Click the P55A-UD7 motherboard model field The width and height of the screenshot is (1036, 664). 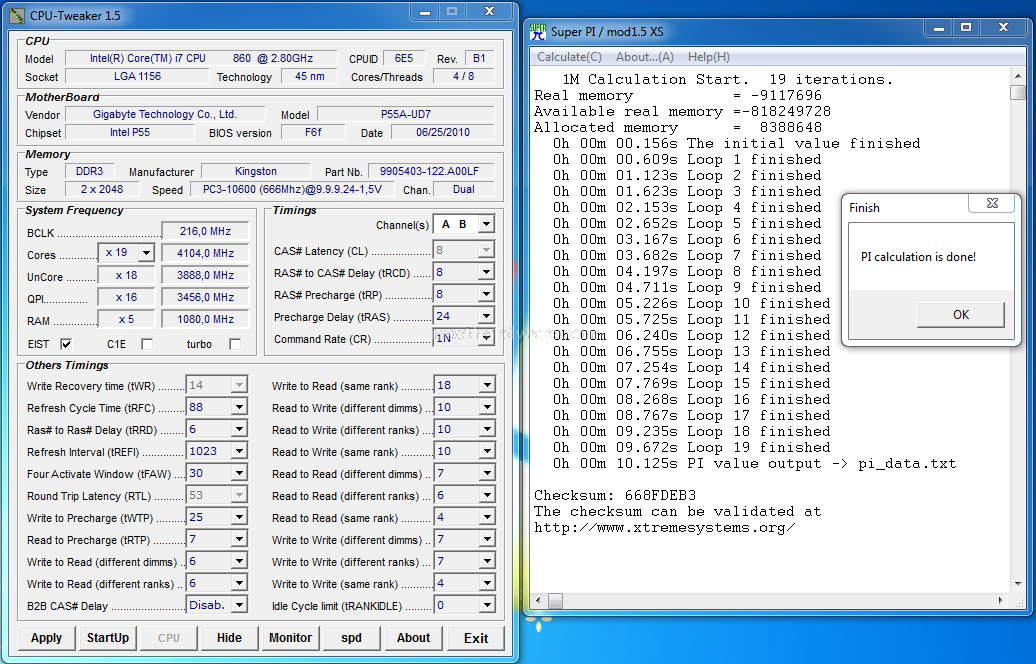click(406, 114)
